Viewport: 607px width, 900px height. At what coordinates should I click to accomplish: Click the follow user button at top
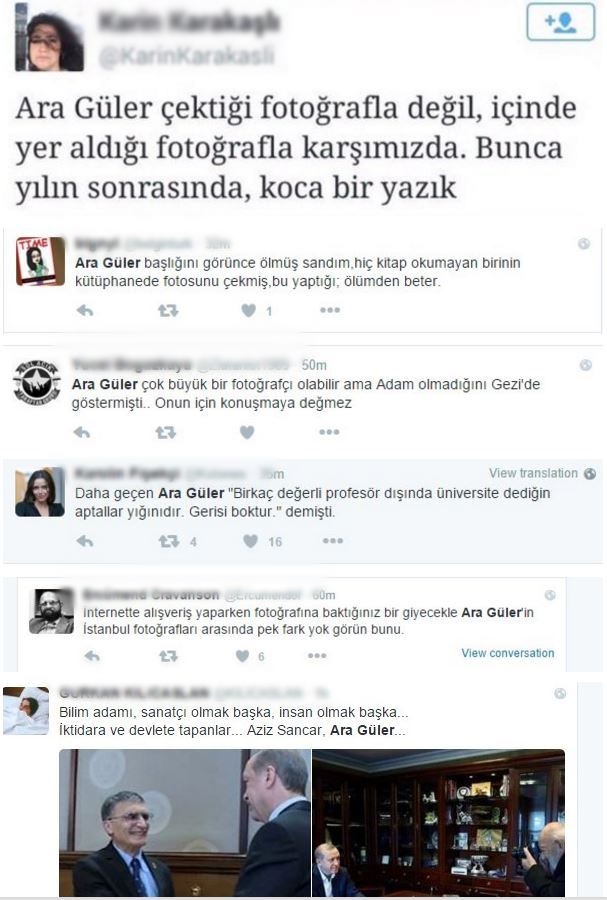tap(561, 22)
